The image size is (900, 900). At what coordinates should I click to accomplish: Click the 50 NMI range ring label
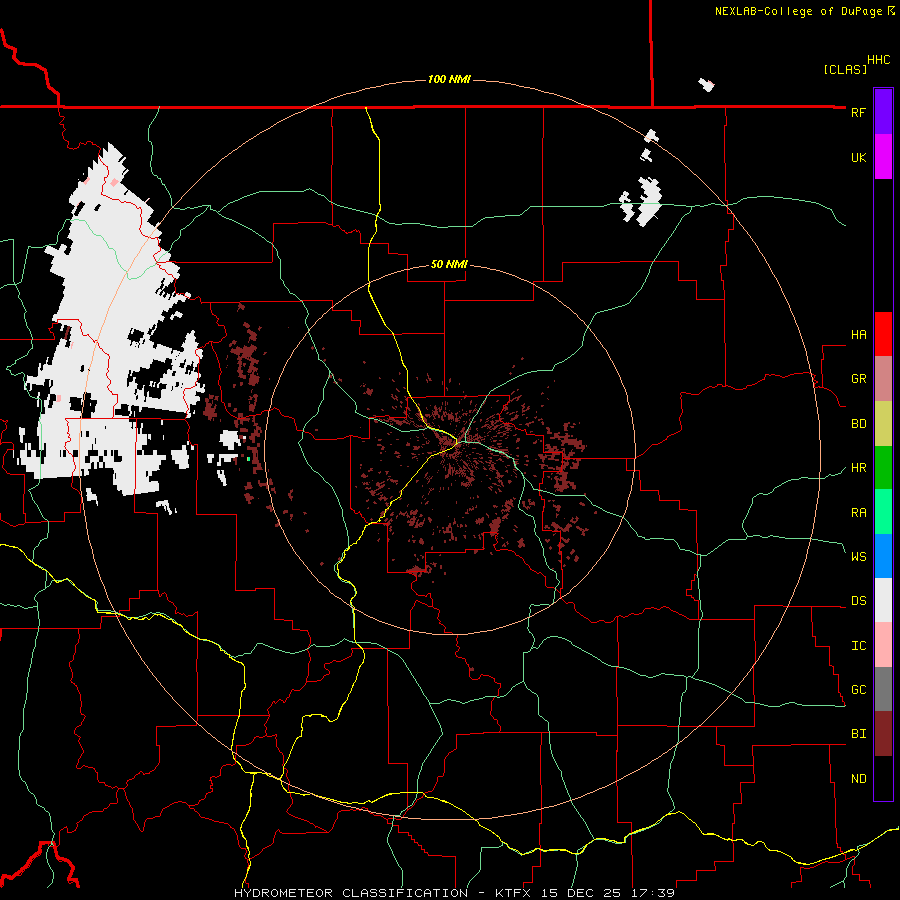449,264
